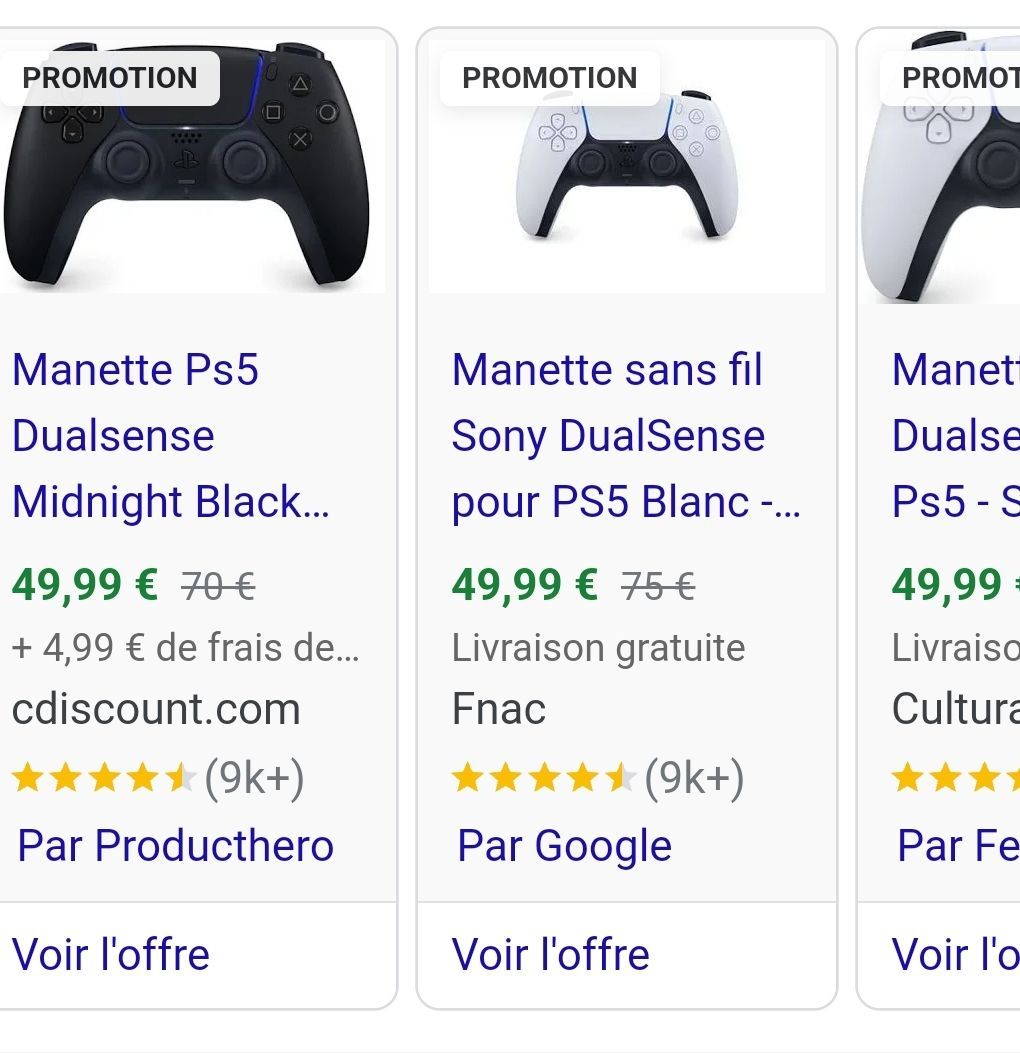
Task: Open 'Manette sans fil Sony DualSense' title link
Action: coord(626,435)
